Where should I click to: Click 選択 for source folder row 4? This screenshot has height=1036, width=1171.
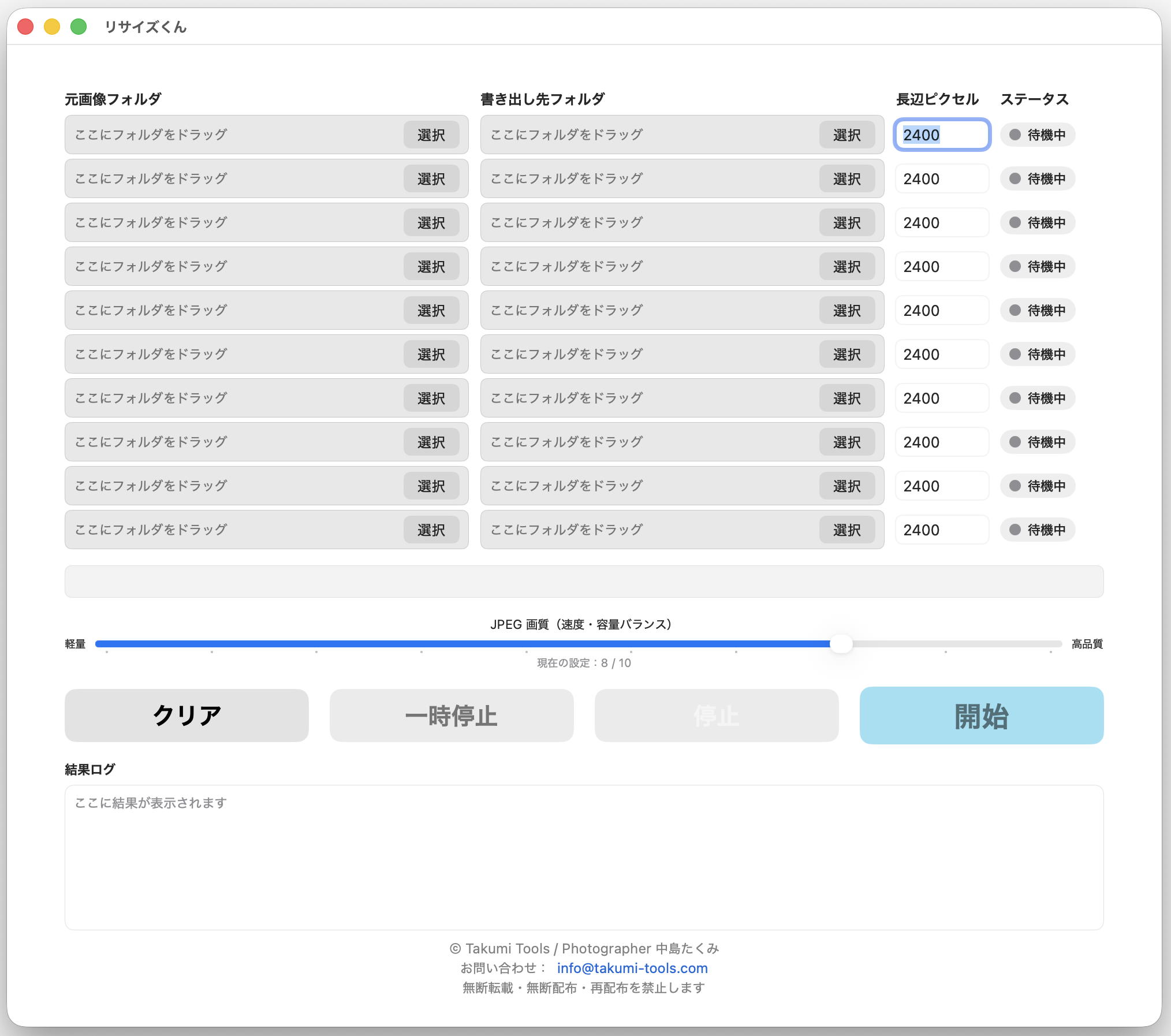click(431, 267)
